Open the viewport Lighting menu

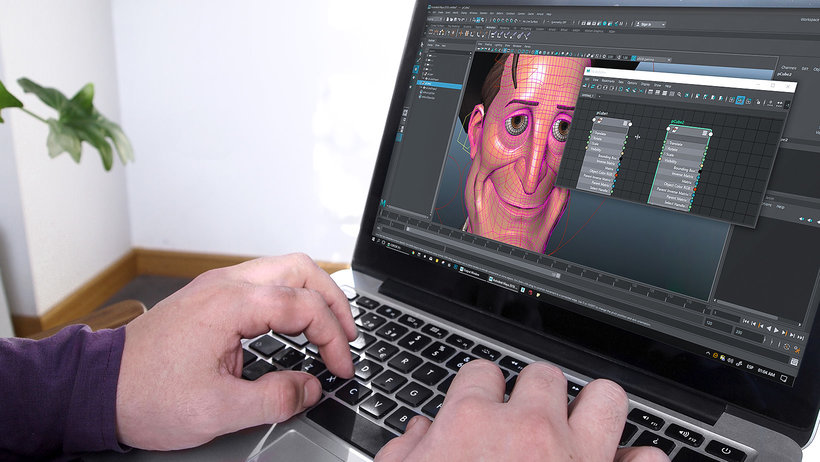click(x=498, y=45)
